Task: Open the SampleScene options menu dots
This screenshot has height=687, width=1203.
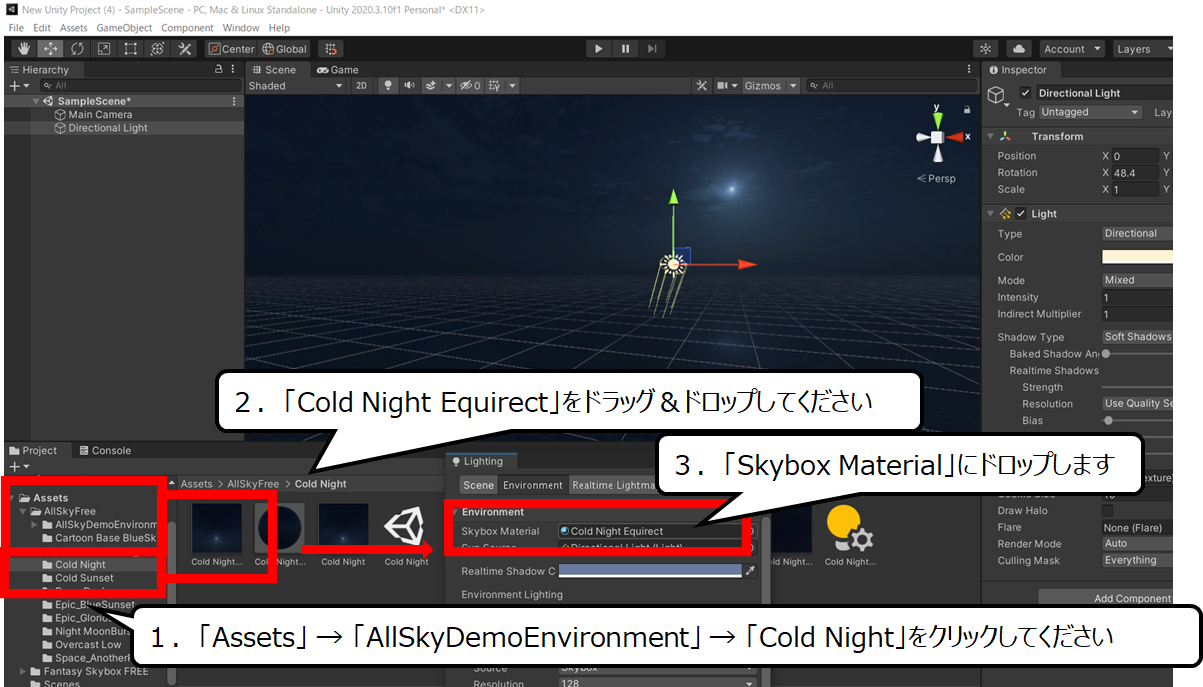Action: click(235, 101)
